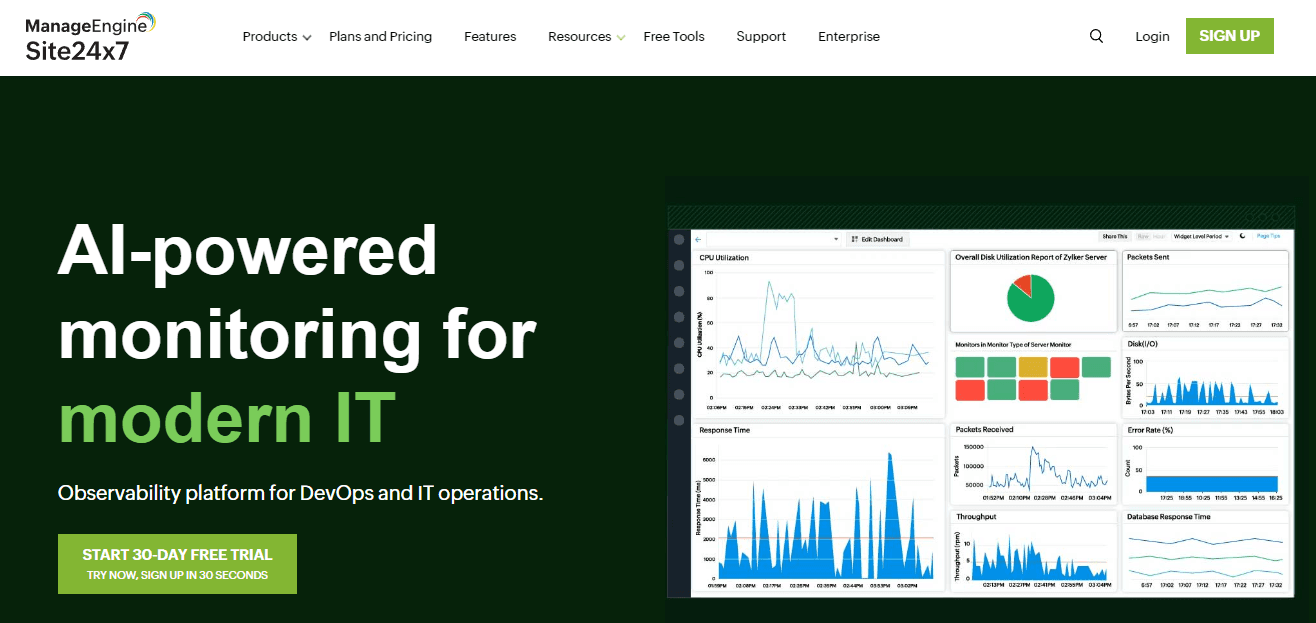Screen dimensions: 1316x623
Task: Click the ManageEngine Site24x7 logo
Action: click(x=91, y=36)
